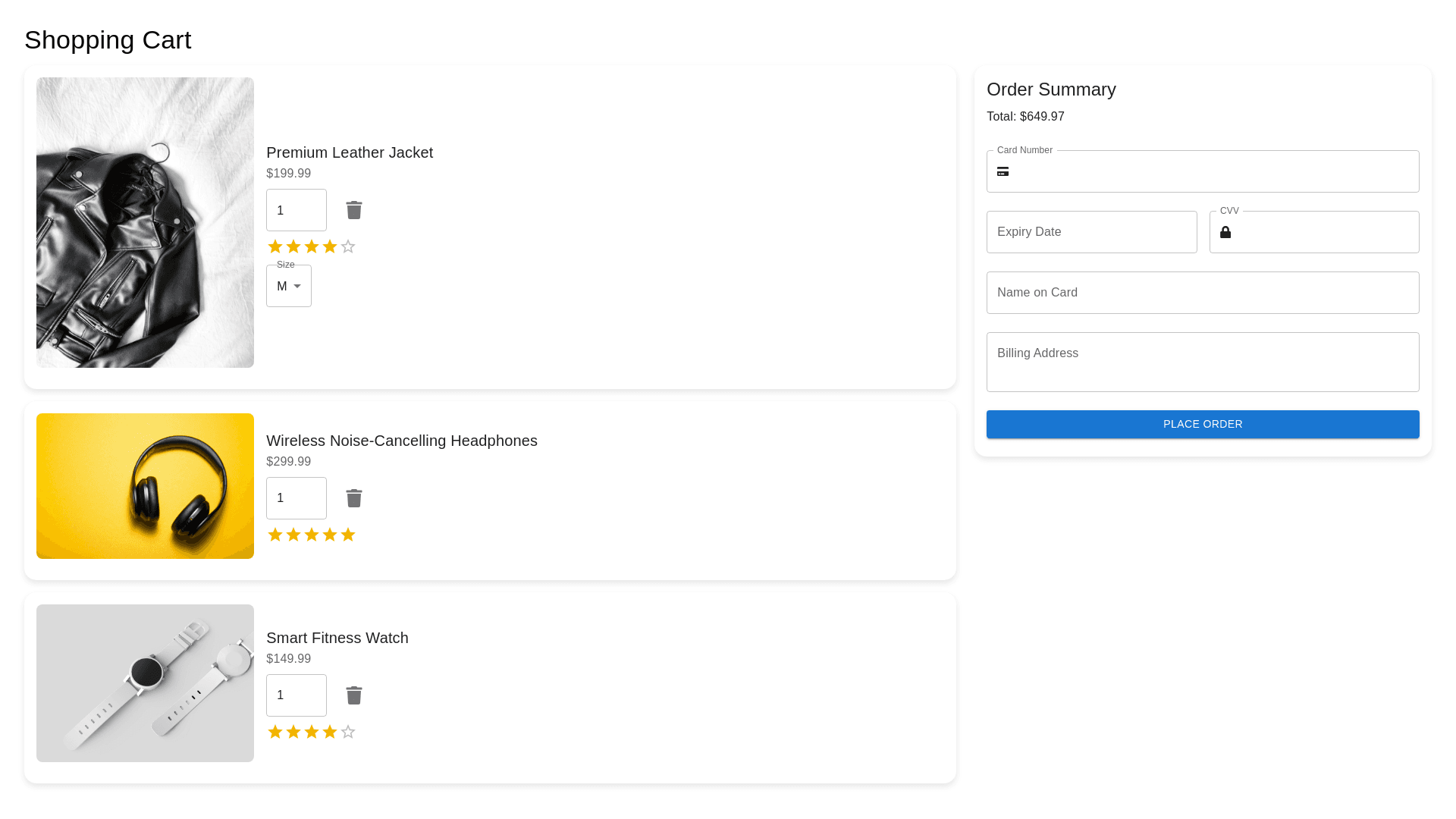Open the Size dropdown for jacket

pyautogui.click(x=289, y=286)
